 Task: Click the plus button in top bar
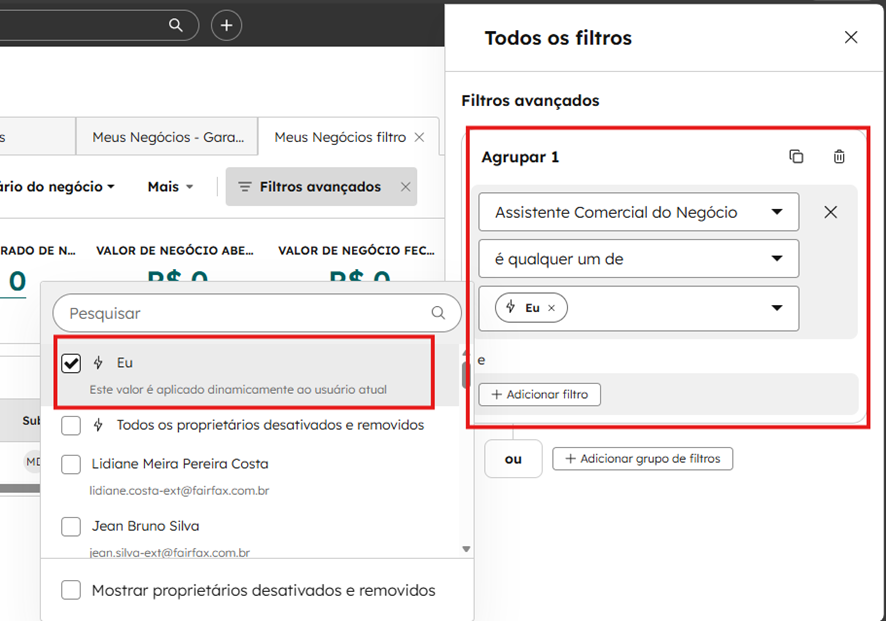226,25
